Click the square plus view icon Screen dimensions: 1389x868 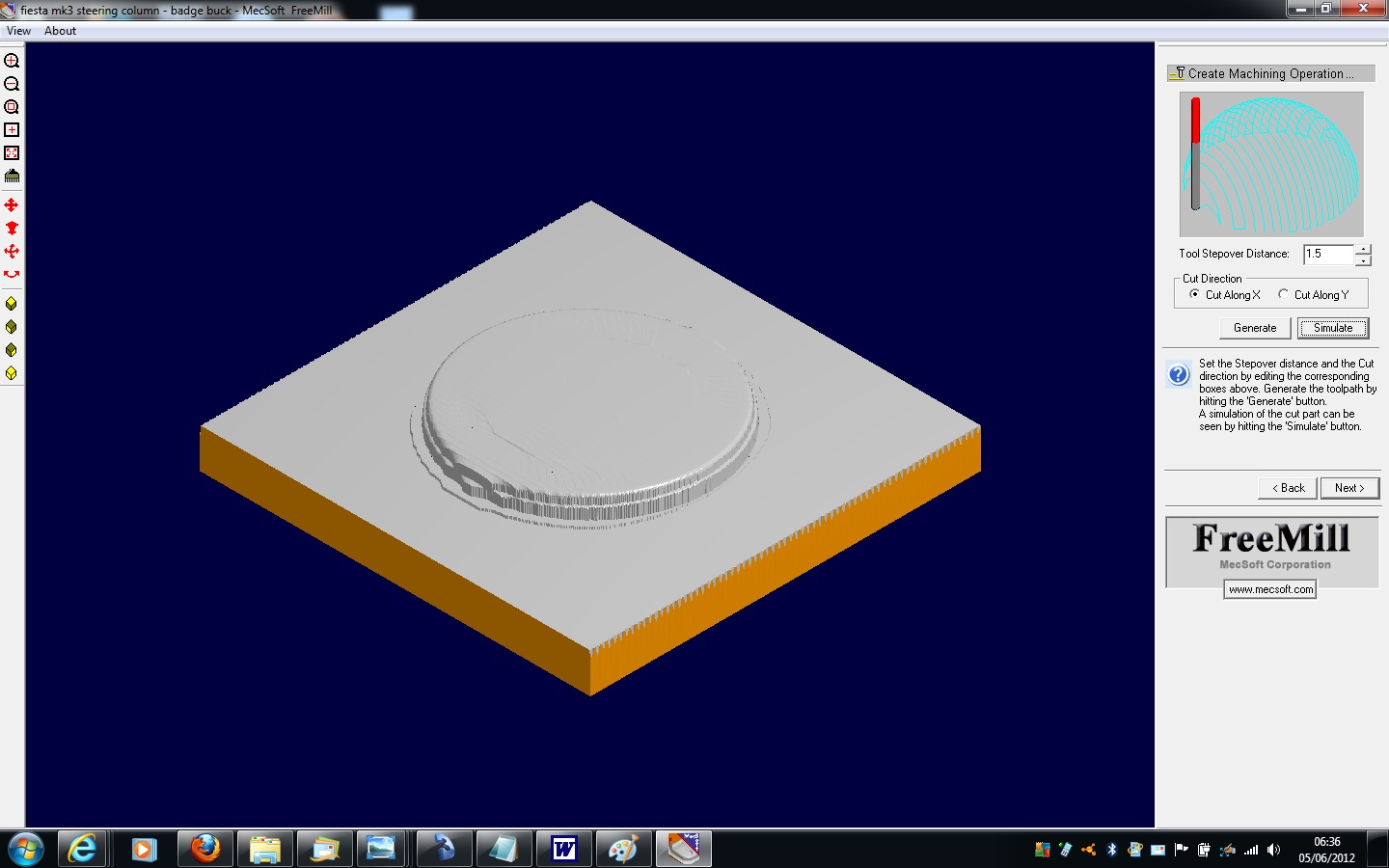pos(12,130)
